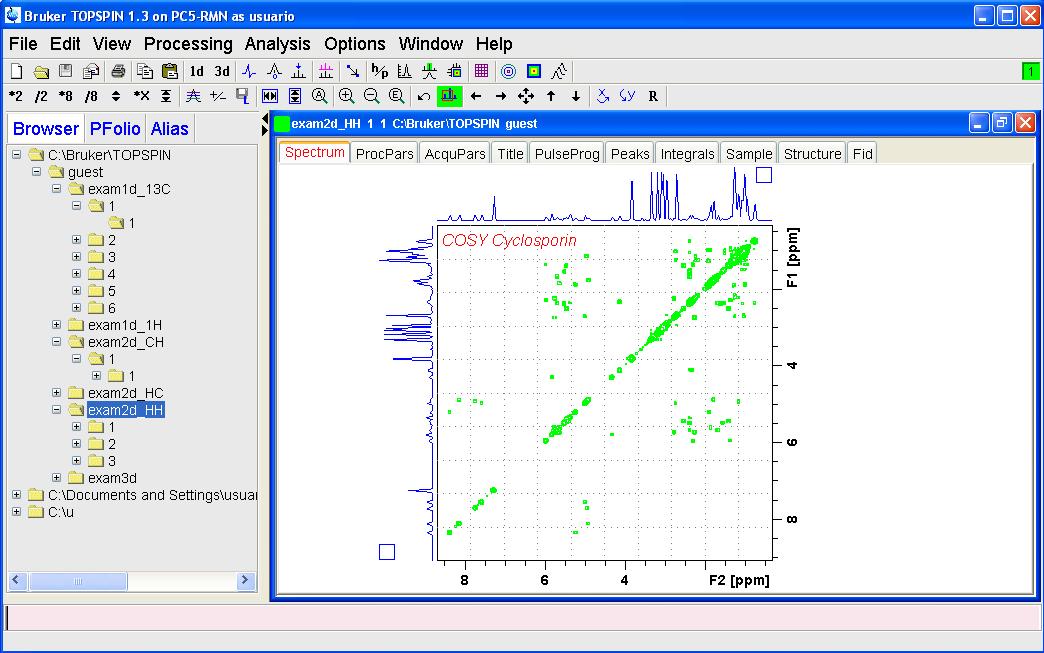Open the Processing menu
Viewport: 1044px width, 653px height.
tap(188, 44)
